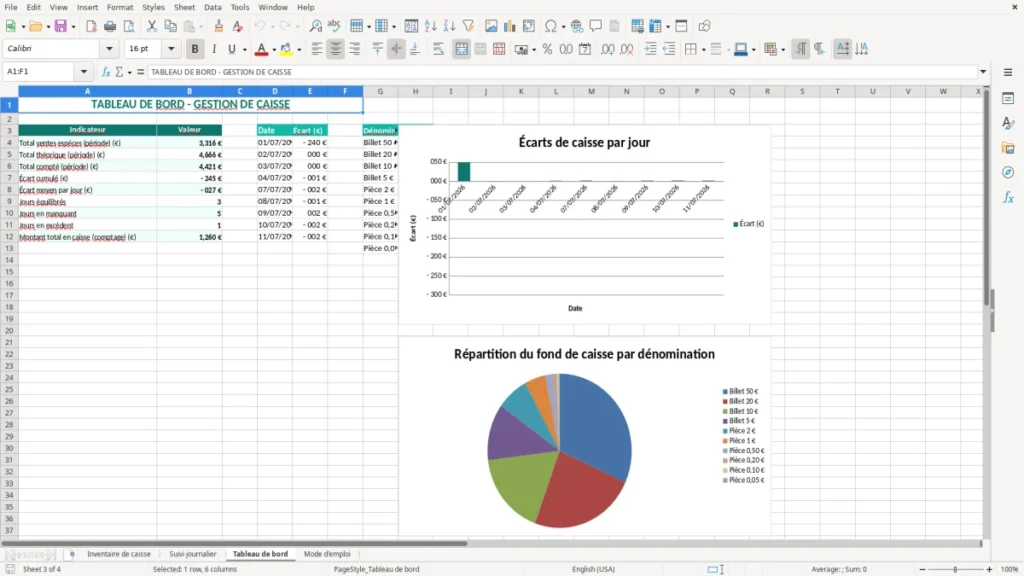Viewport: 1024px width, 576px height.
Task: Switch to Mode d'emploi sheet tab
Action: (x=327, y=554)
